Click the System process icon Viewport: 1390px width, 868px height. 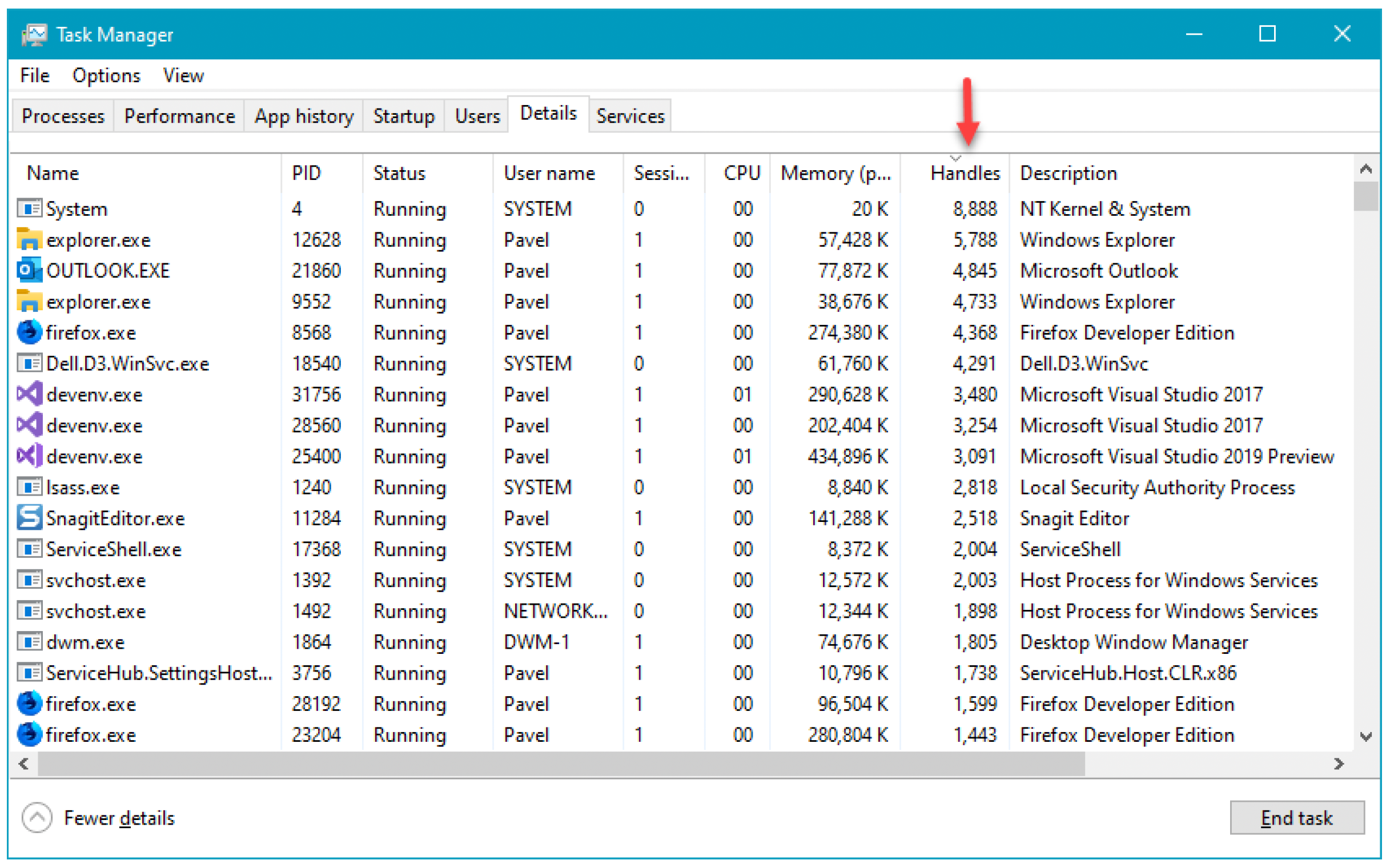click(29, 208)
